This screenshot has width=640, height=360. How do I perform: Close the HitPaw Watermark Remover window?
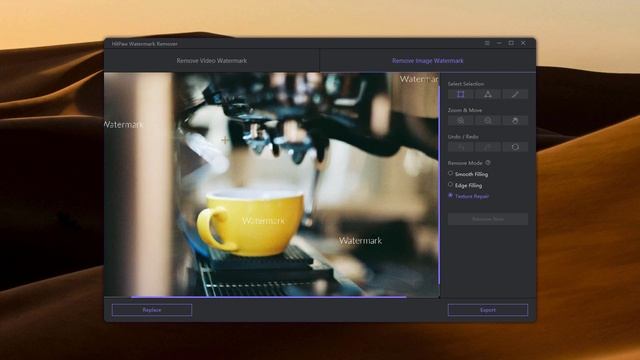pyautogui.click(x=523, y=43)
